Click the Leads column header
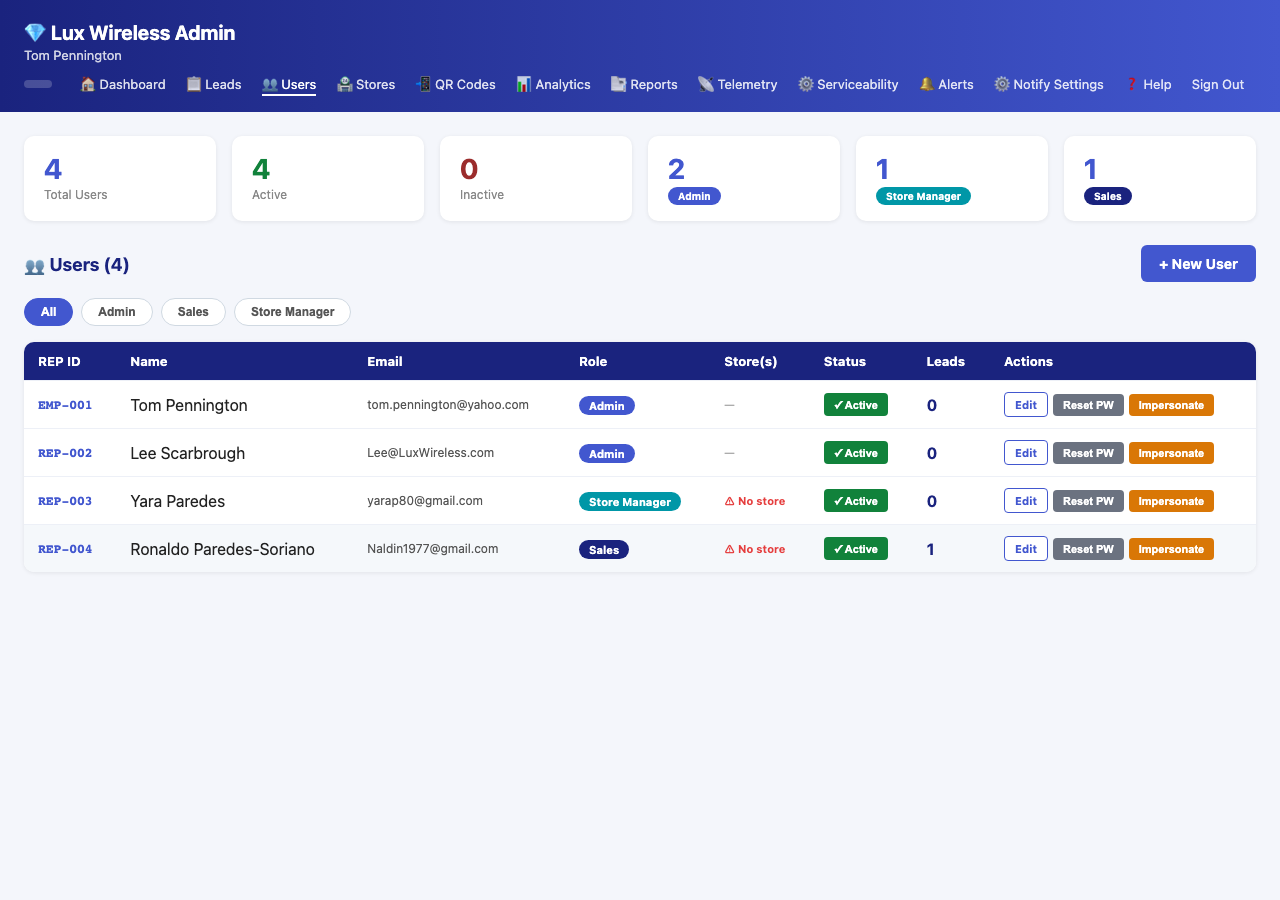The width and height of the screenshot is (1280, 900). click(946, 361)
